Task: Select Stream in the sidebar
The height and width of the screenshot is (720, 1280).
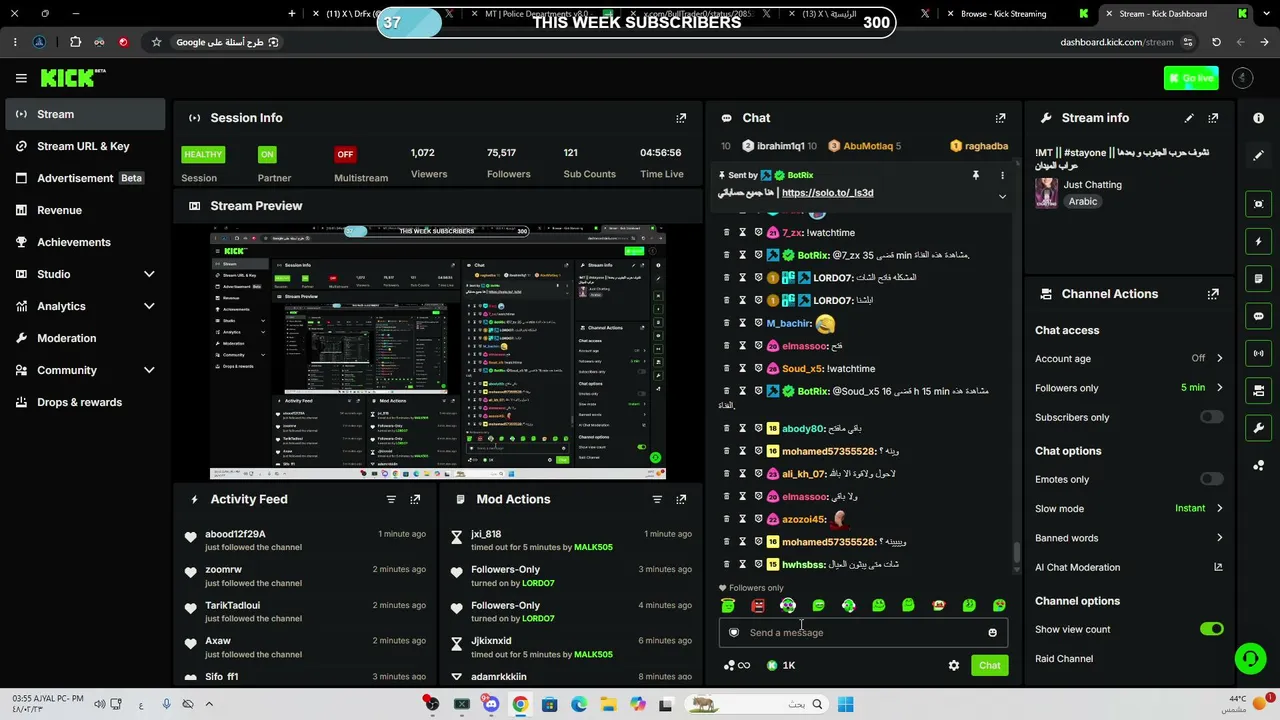Action: [x=85, y=114]
